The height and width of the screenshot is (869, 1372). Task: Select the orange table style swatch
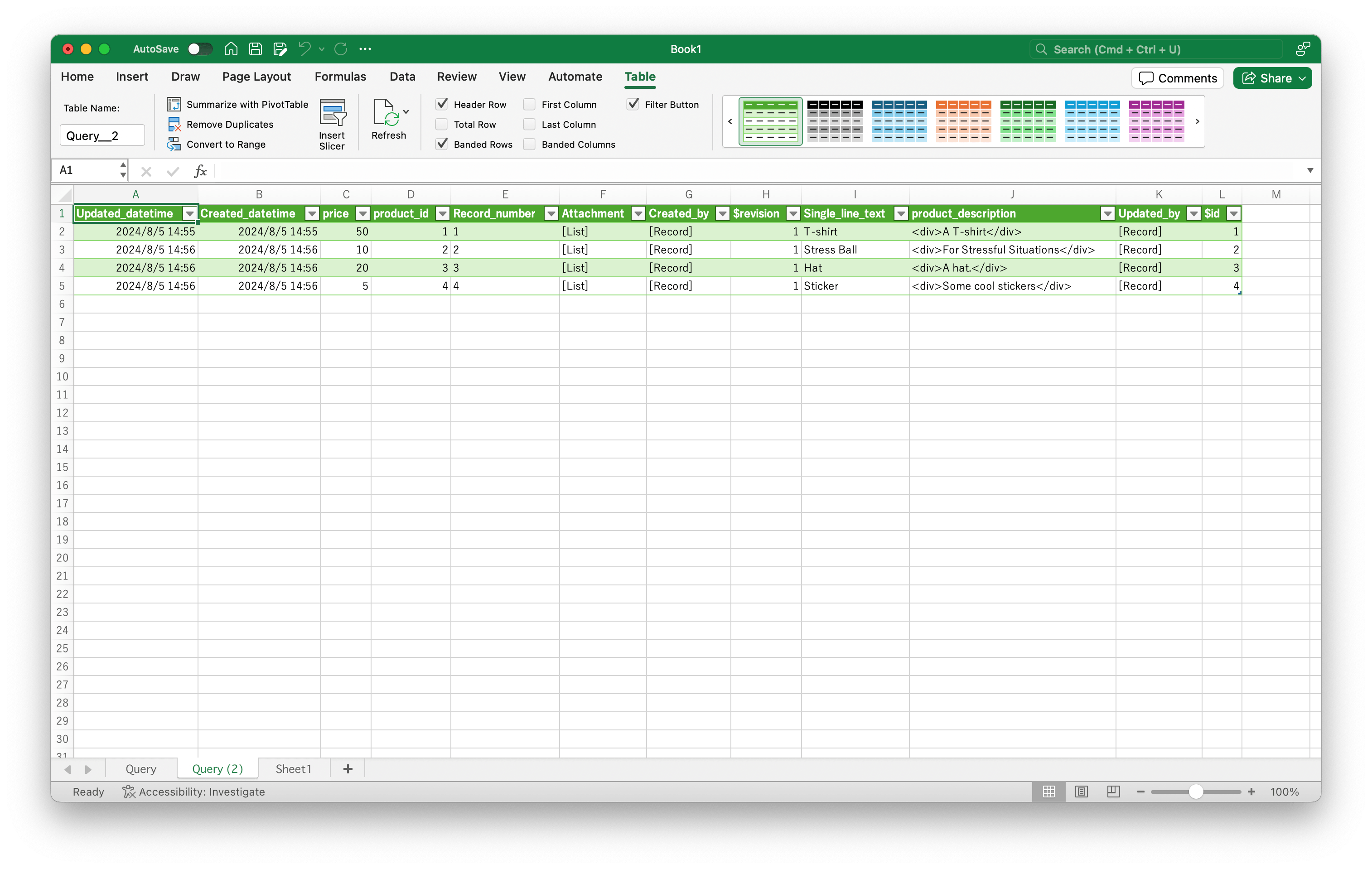[x=963, y=121]
